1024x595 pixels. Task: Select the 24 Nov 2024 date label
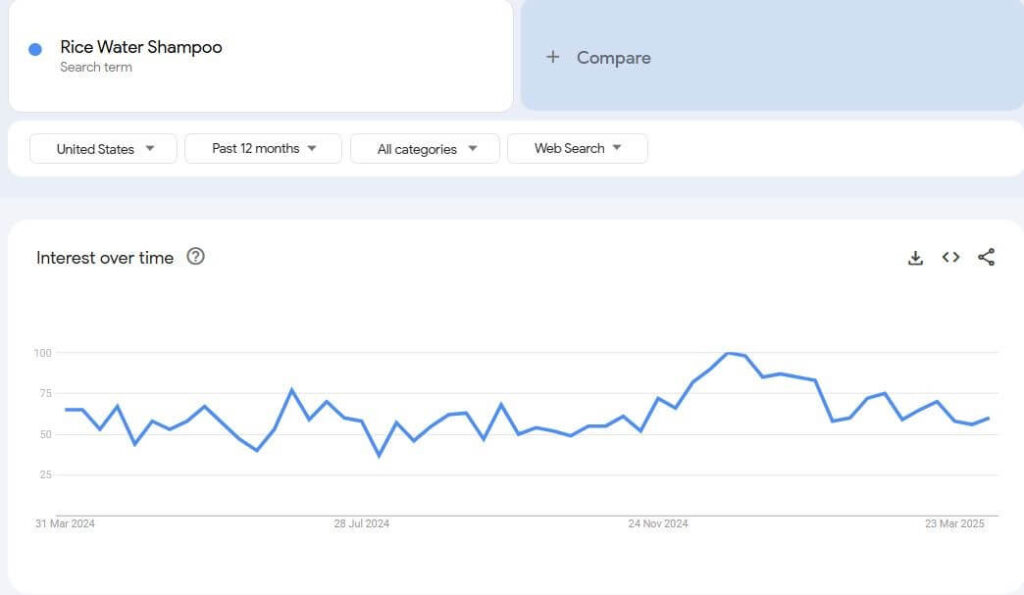[x=658, y=523]
